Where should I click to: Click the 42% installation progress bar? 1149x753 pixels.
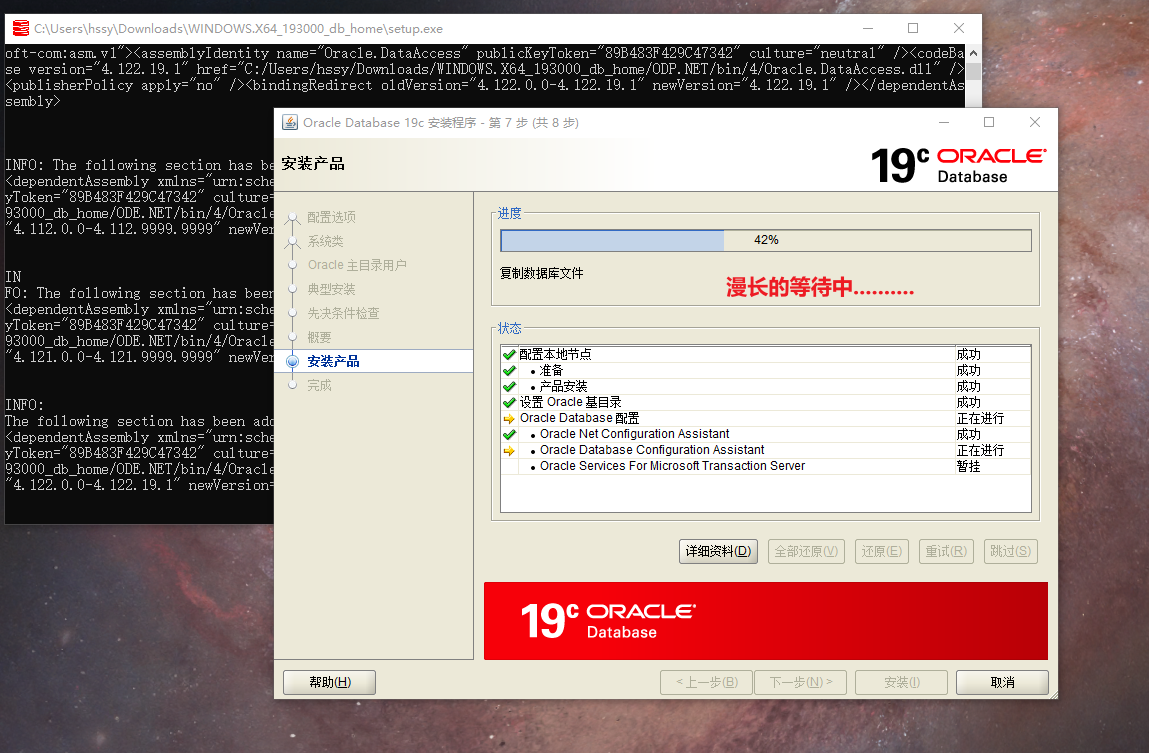click(x=766, y=240)
